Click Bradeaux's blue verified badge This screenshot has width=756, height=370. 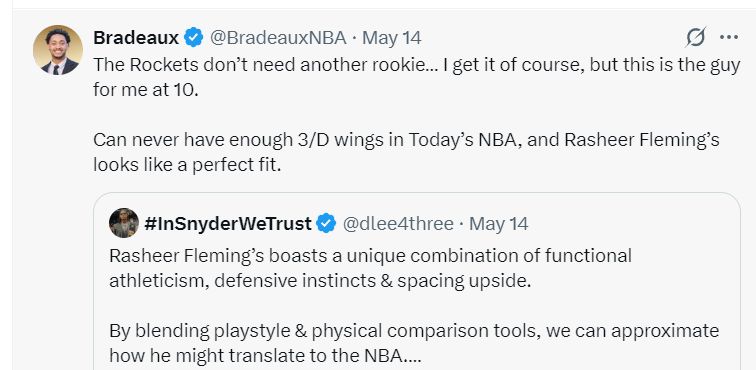[194, 38]
